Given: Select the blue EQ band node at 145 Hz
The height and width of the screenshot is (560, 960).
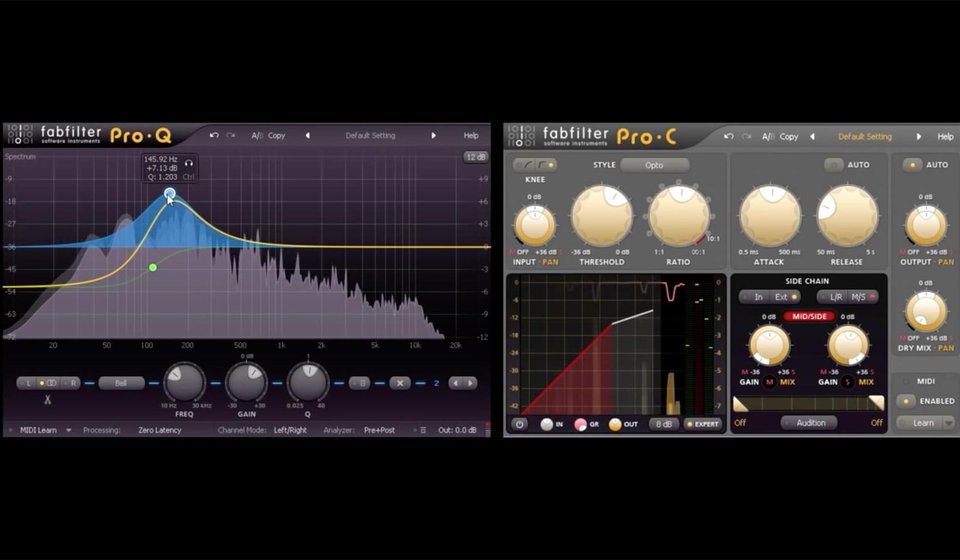Looking at the screenshot, I should 170,194.
